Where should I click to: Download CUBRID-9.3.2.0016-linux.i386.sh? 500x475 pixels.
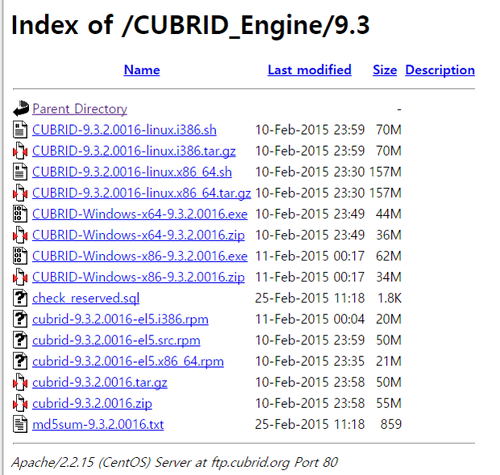[124, 130]
